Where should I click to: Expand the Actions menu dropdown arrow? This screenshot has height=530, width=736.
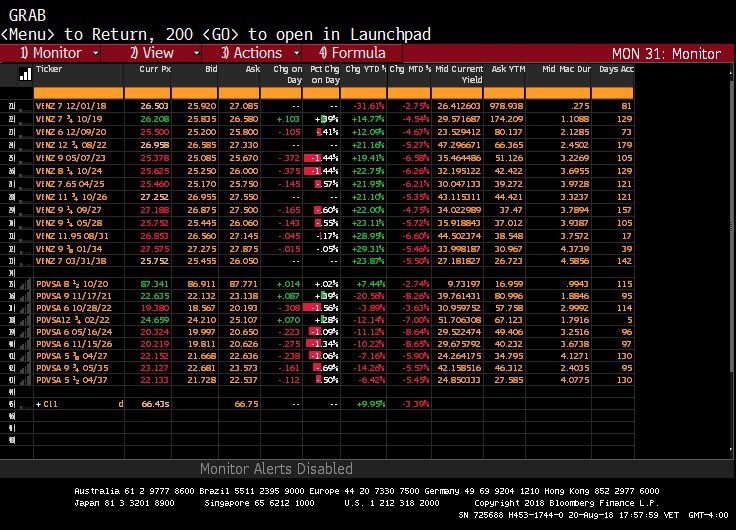(x=297, y=53)
